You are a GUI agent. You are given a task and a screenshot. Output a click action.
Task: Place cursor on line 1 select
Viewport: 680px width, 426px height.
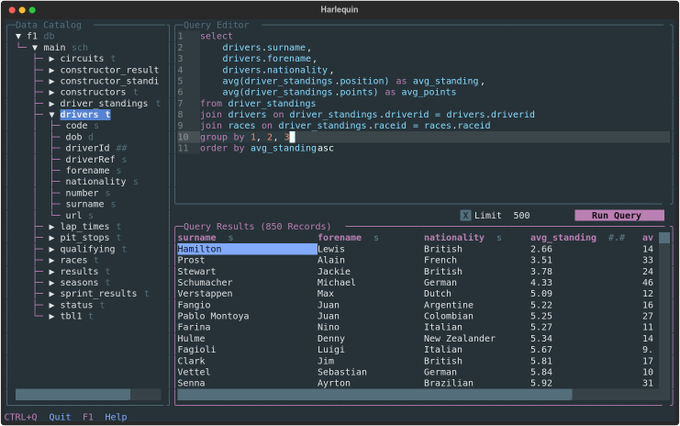(x=216, y=36)
